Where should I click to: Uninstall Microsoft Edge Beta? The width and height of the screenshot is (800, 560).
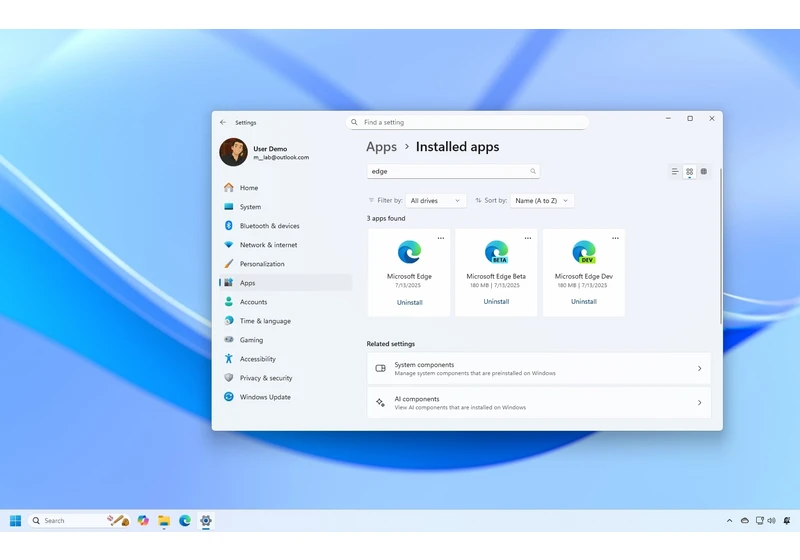[496, 301]
